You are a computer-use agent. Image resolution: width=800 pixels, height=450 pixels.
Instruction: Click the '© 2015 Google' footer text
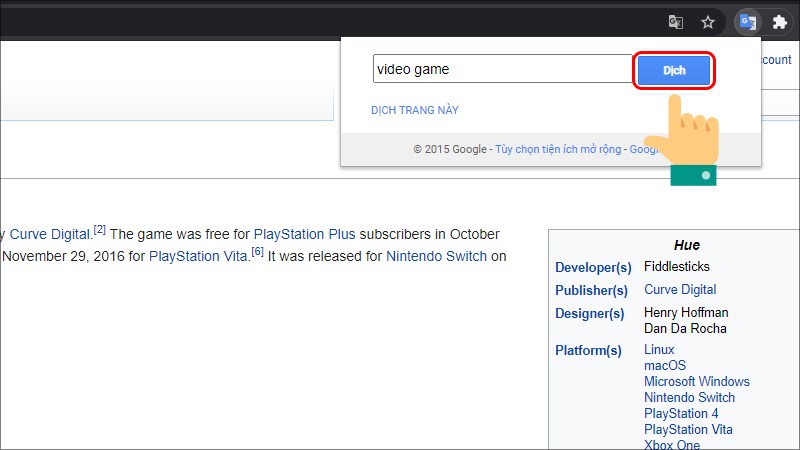click(449, 149)
